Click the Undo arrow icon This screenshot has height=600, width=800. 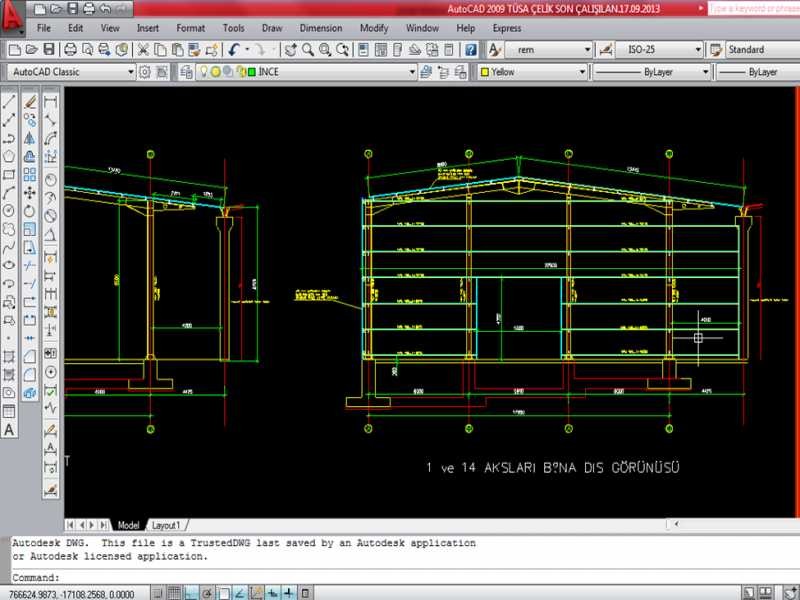[234, 49]
